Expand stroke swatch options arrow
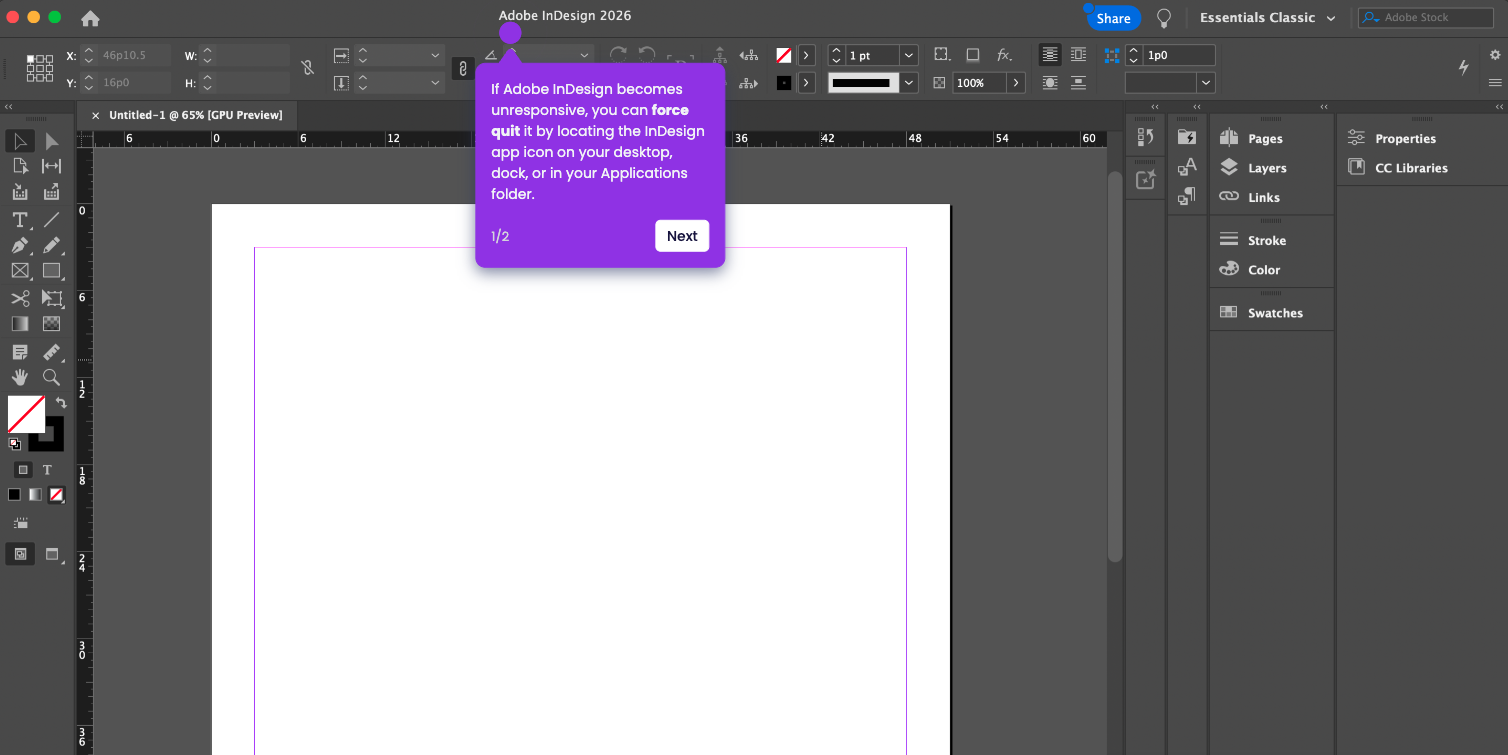 tap(806, 83)
